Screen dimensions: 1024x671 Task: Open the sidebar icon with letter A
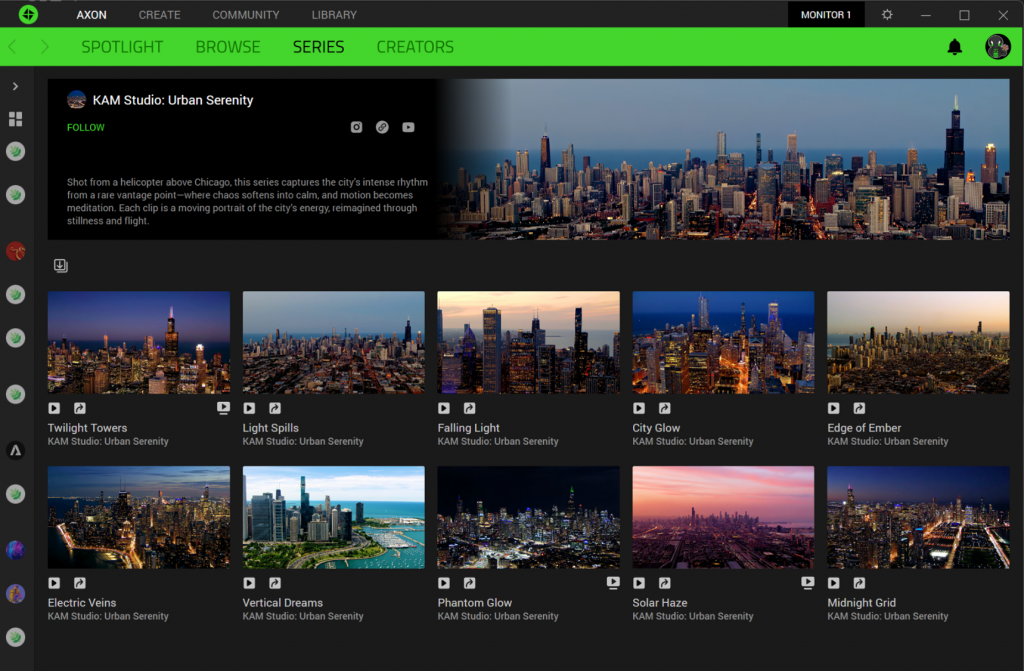click(x=16, y=450)
